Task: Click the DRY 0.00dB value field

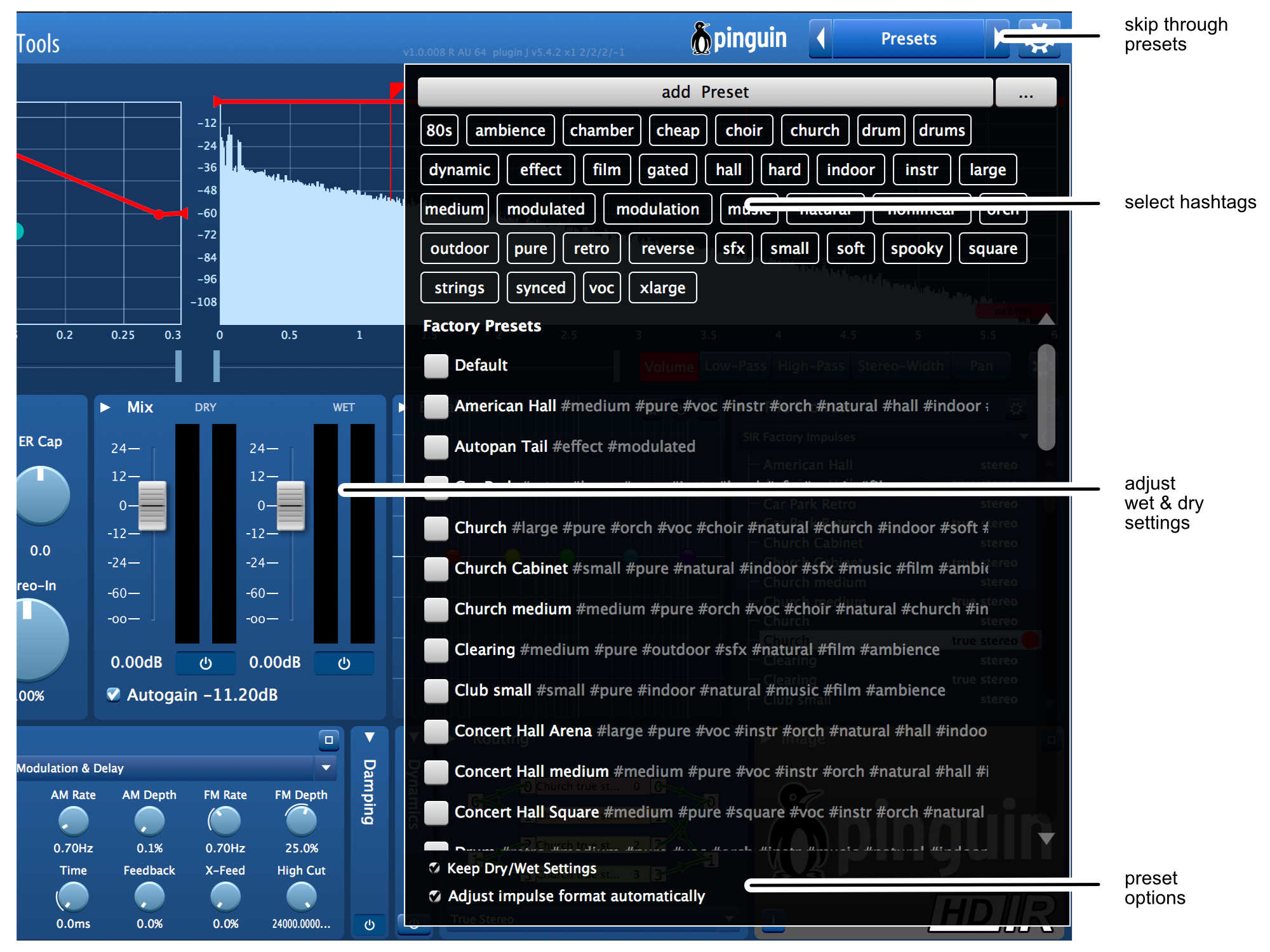Action: (x=137, y=663)
